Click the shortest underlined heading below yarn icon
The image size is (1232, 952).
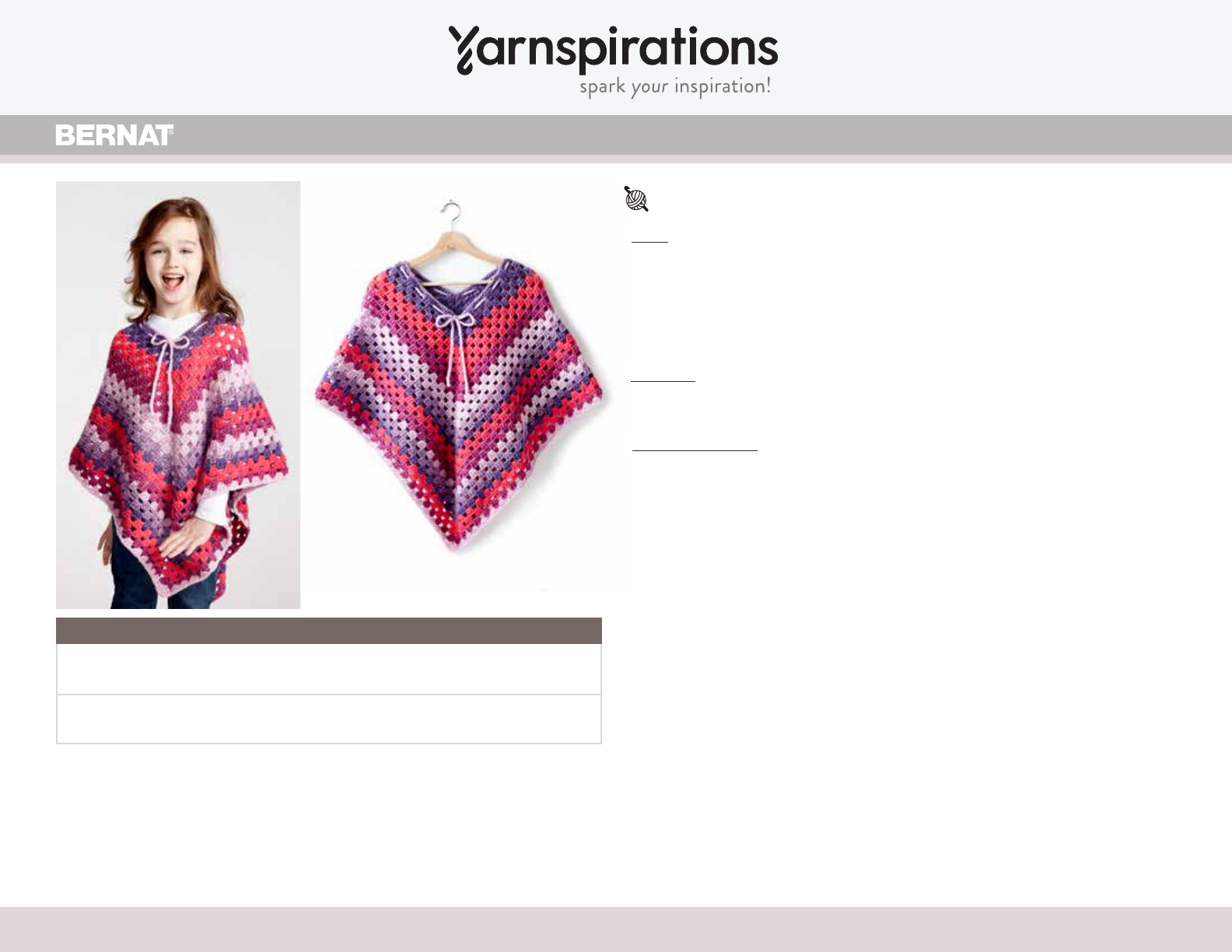(649, 242)
